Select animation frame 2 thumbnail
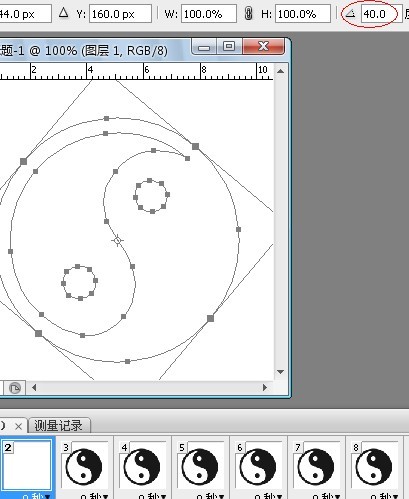409x499 pixels. tap(27, 465)
